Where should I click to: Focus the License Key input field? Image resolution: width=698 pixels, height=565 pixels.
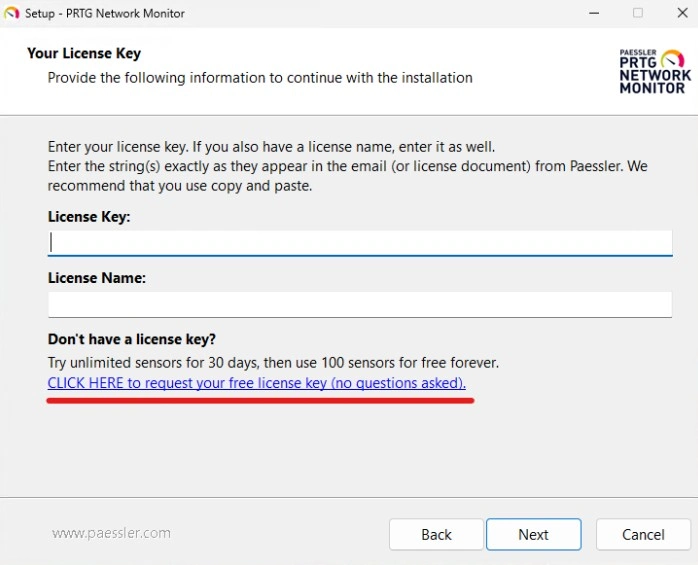pyautogui.click(x=360, y=243)
